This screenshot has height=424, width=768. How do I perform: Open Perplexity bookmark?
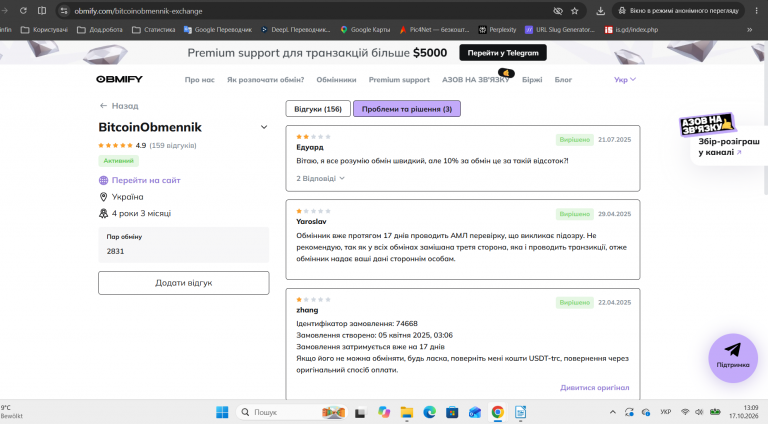click(497, 30)
